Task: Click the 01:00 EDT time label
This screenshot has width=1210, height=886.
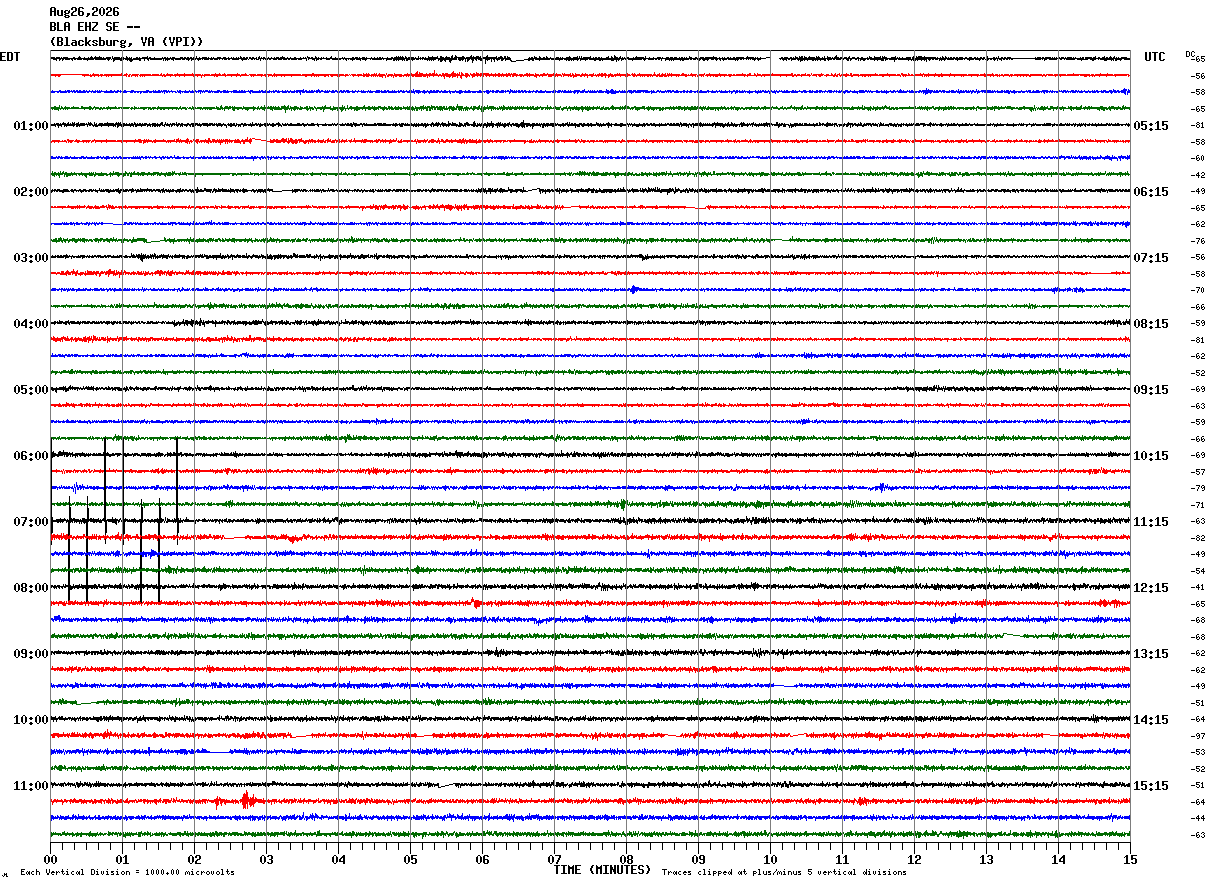Action: pos(31,126)
